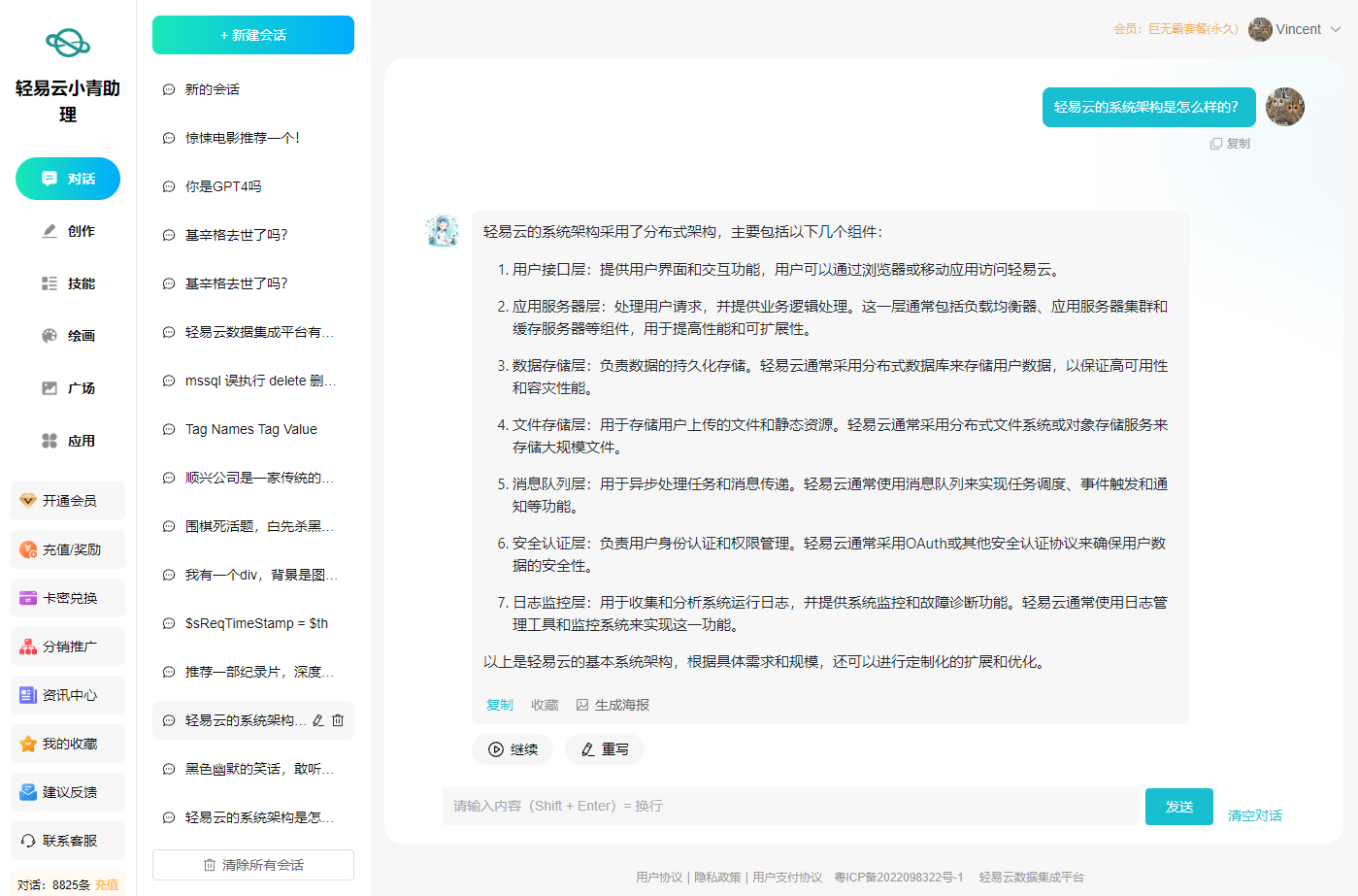
Task: Click the 轻易云 planet logo icon
Action: point(68,43)
